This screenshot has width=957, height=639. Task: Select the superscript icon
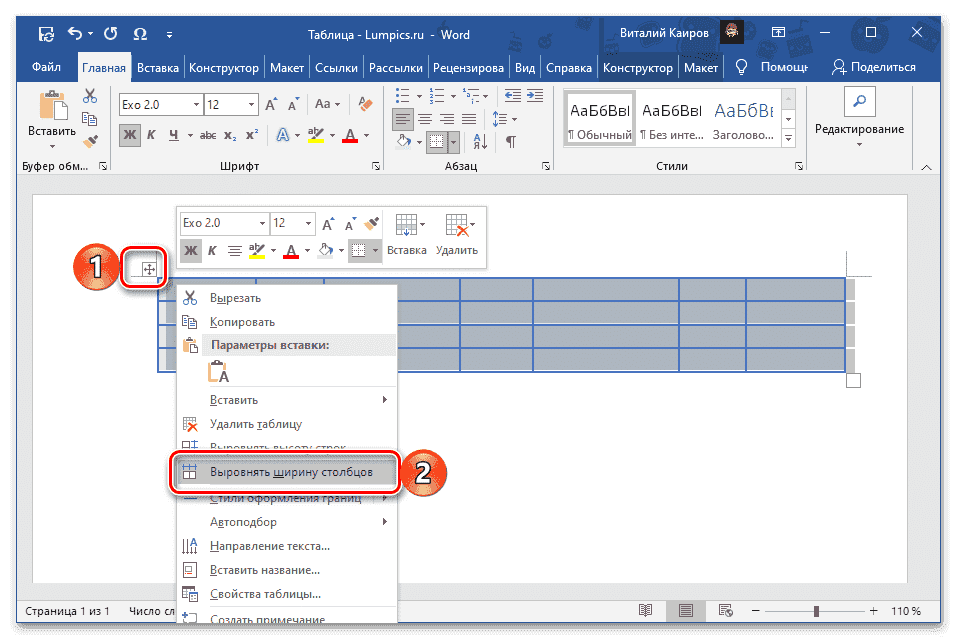coord(250,133)
